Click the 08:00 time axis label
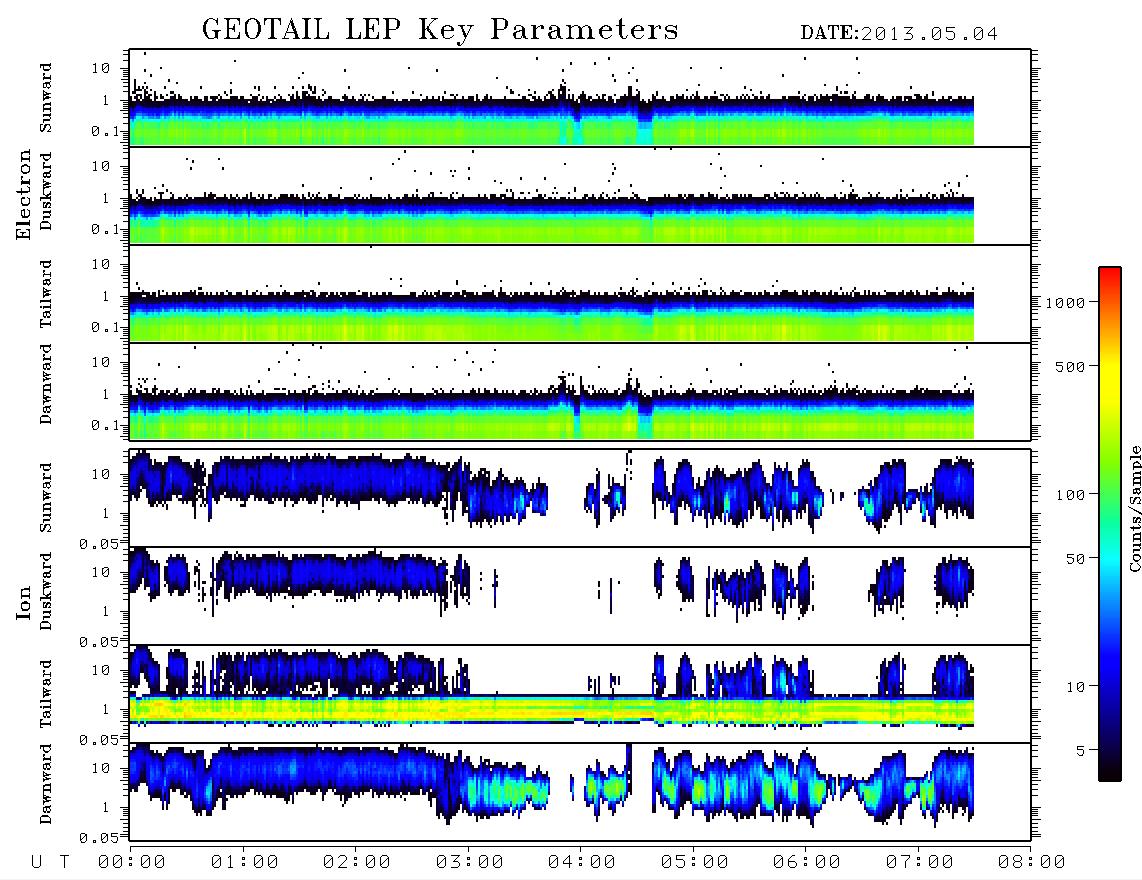The image size is (1142, 880). coord(1032,862)
